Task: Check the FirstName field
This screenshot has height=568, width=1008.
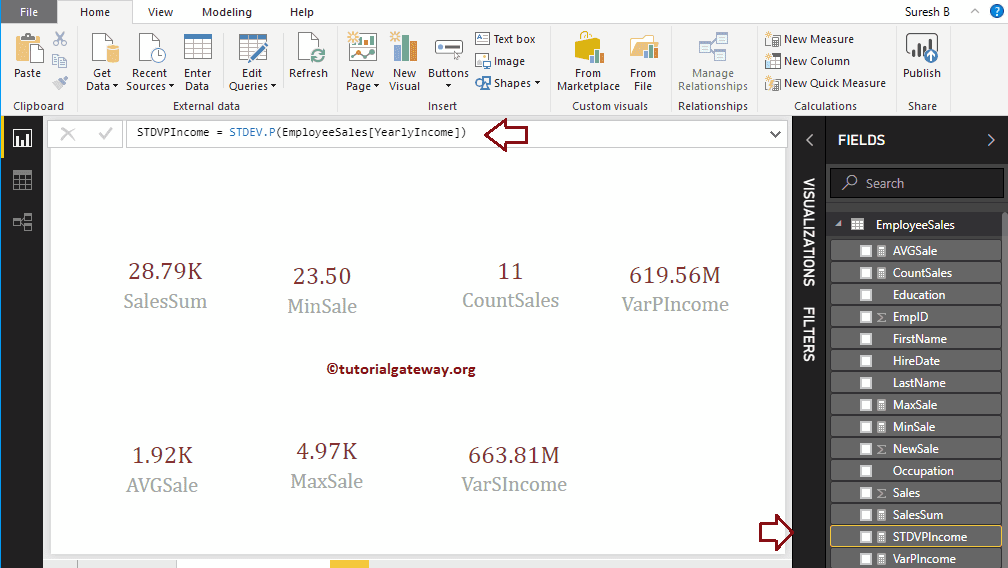Action: click(x=866, y=339)
